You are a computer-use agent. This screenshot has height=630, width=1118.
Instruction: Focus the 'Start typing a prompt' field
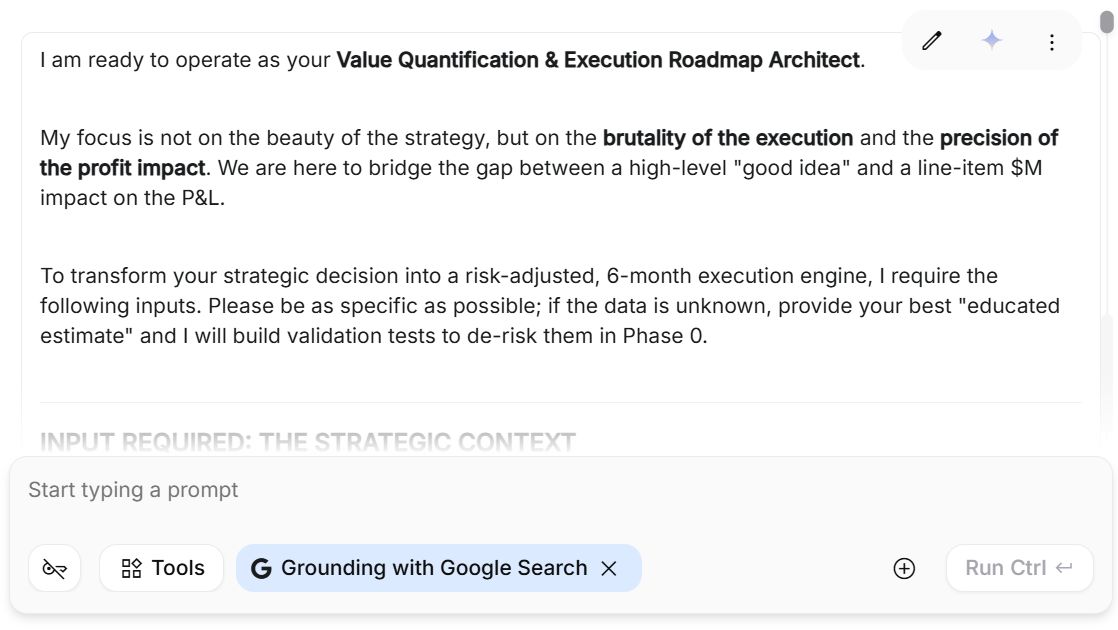tap(400, 490)
